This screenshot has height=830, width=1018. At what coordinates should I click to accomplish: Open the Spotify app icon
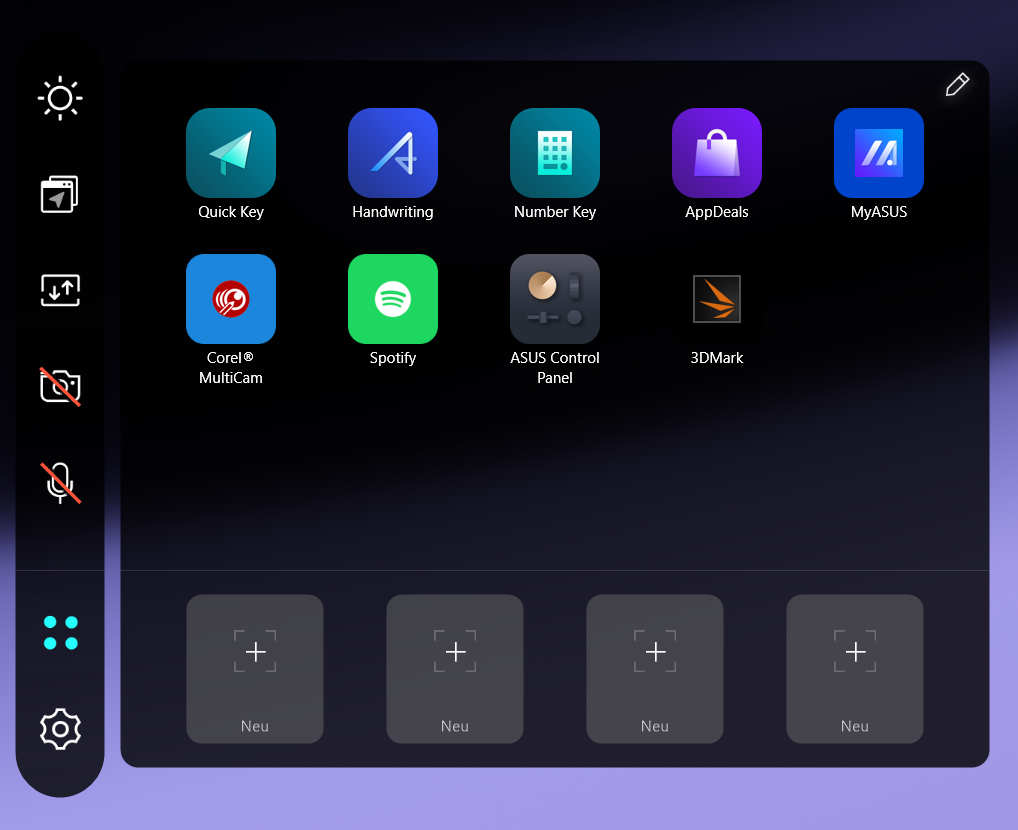click(x=393, y=299)
